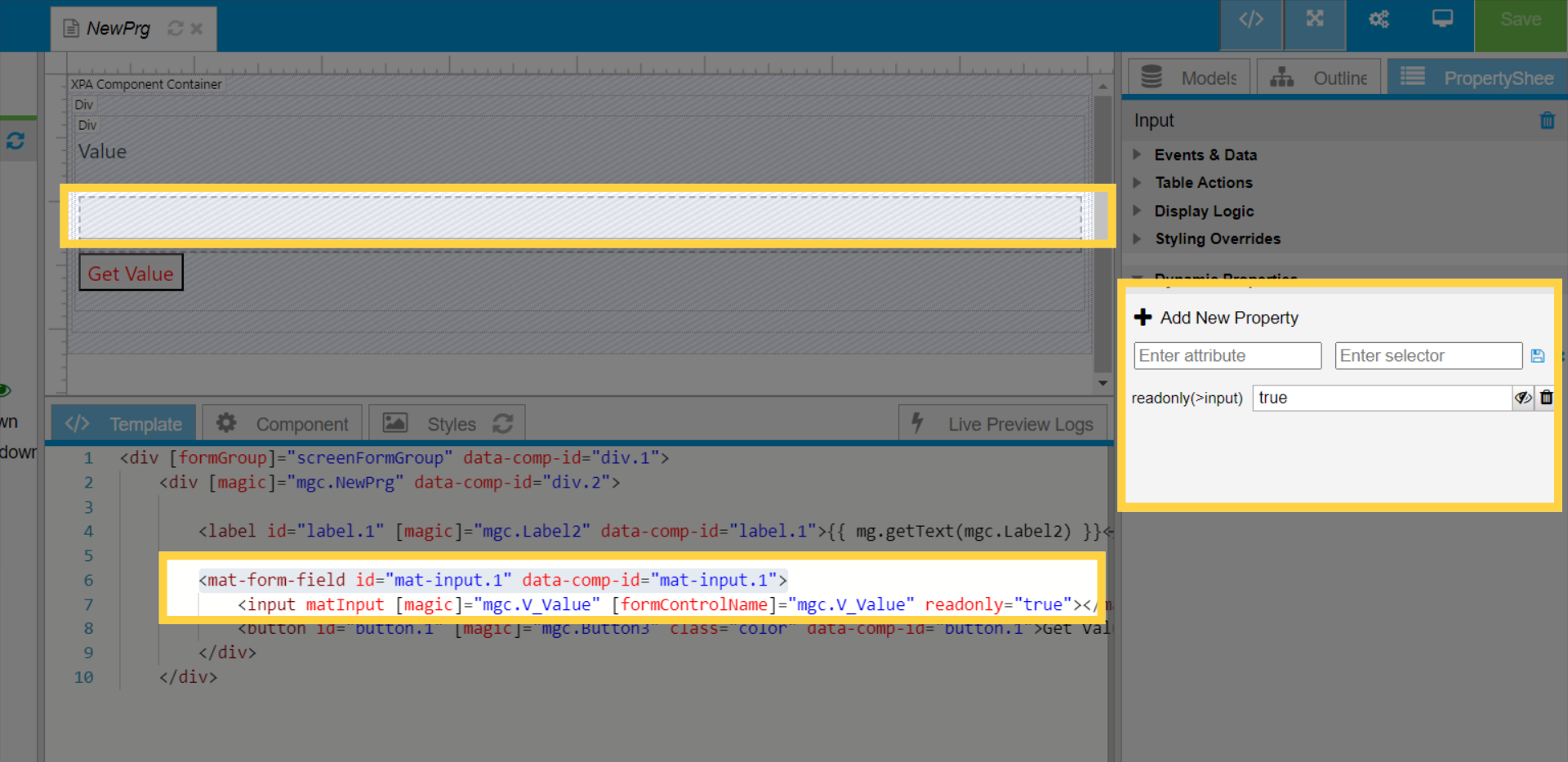Click the code view icon in top toolbar
This screenshot has height=762, width=1568.
[x=1250, y=20]
